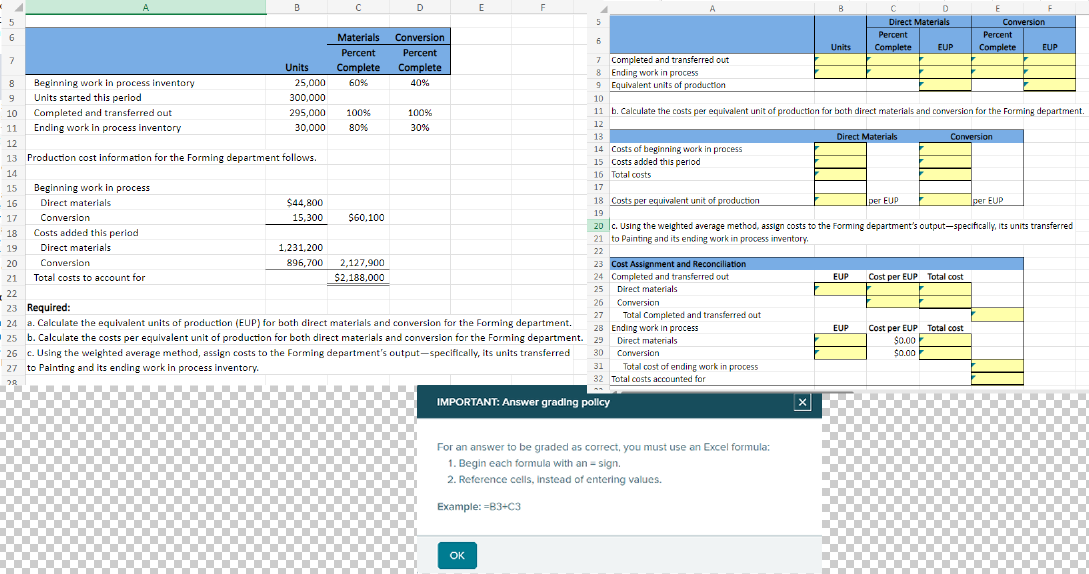Click the 1,231,200 direct materials added cell
This screenshot has height=574, width=1089.
pos(297,248)
